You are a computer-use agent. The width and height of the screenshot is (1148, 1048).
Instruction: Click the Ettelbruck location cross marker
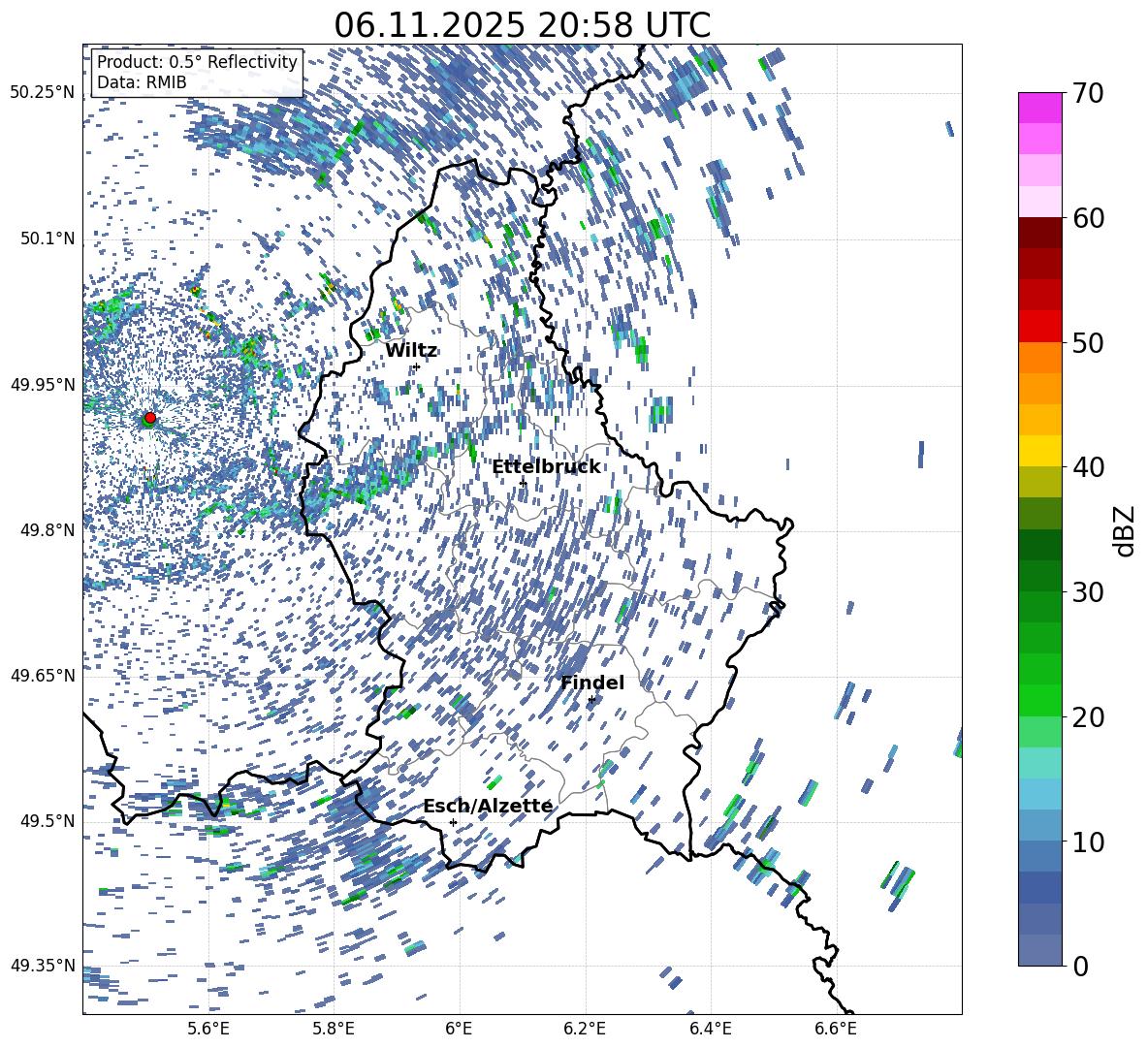pyautogui.click(x=523, y=483)
